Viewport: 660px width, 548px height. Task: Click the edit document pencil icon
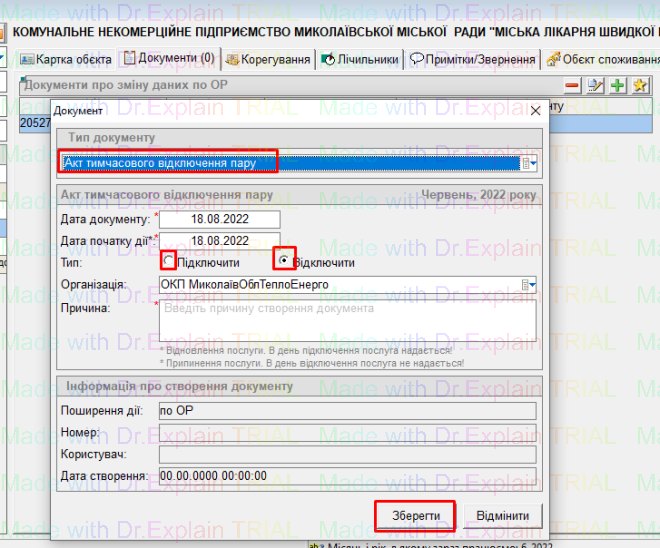596,85
